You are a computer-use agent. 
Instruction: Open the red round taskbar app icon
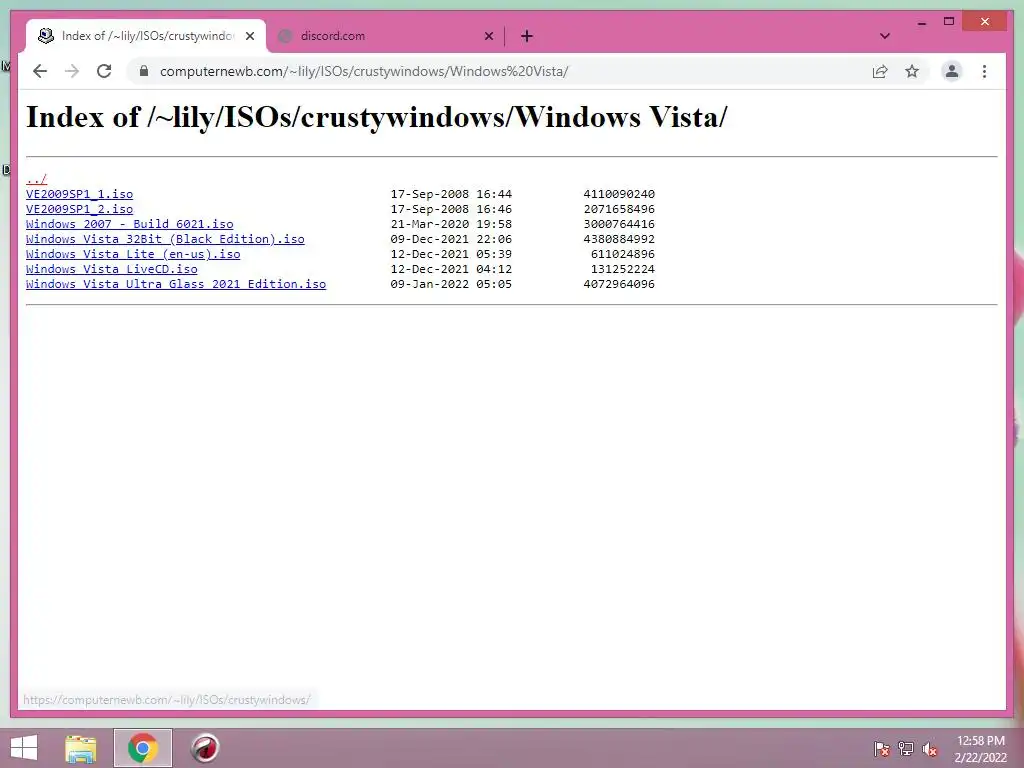205,748
